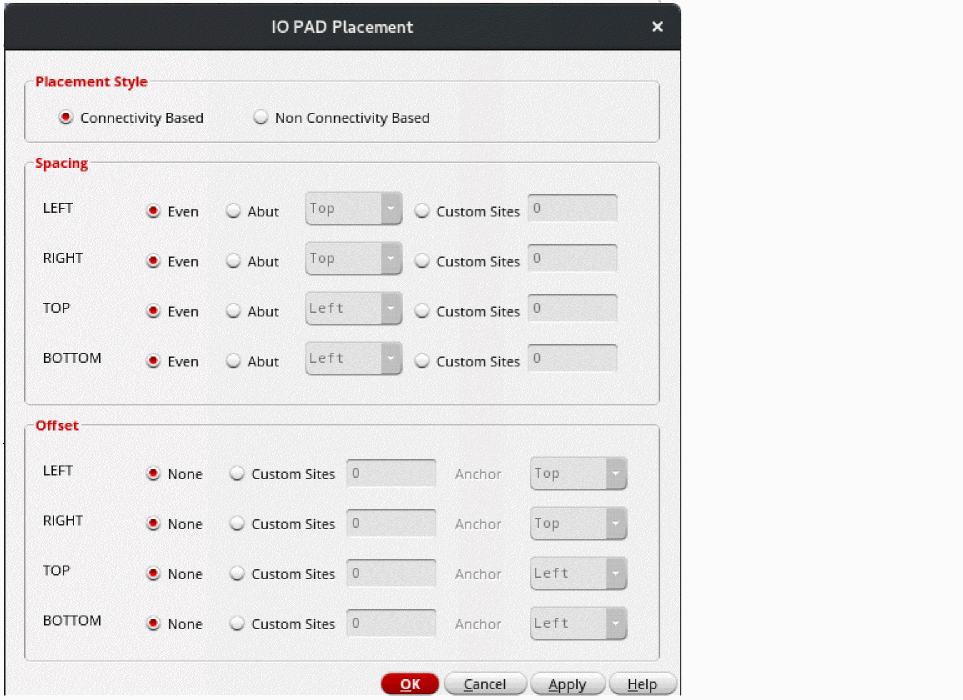Viewport: 963px width, 700px height.
Task: Click the LEFT offset custom sites field
Action: point(391,473)
